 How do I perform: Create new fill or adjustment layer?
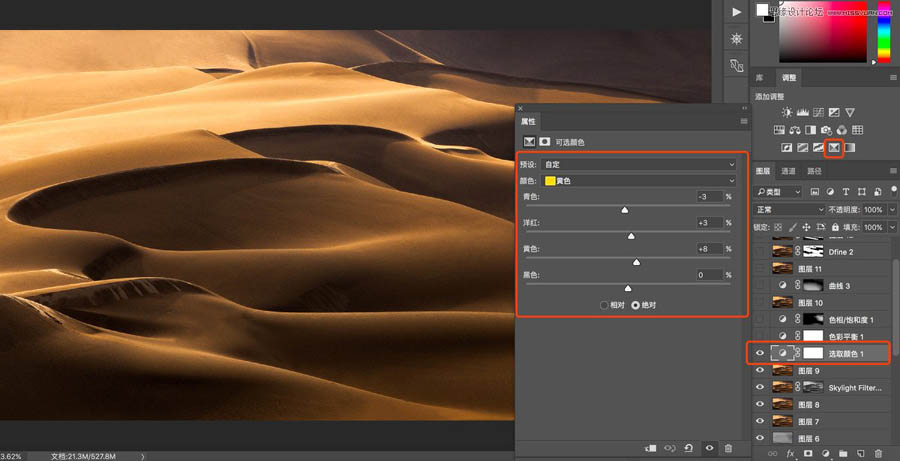pyautogui.click(x=825, y=454)
